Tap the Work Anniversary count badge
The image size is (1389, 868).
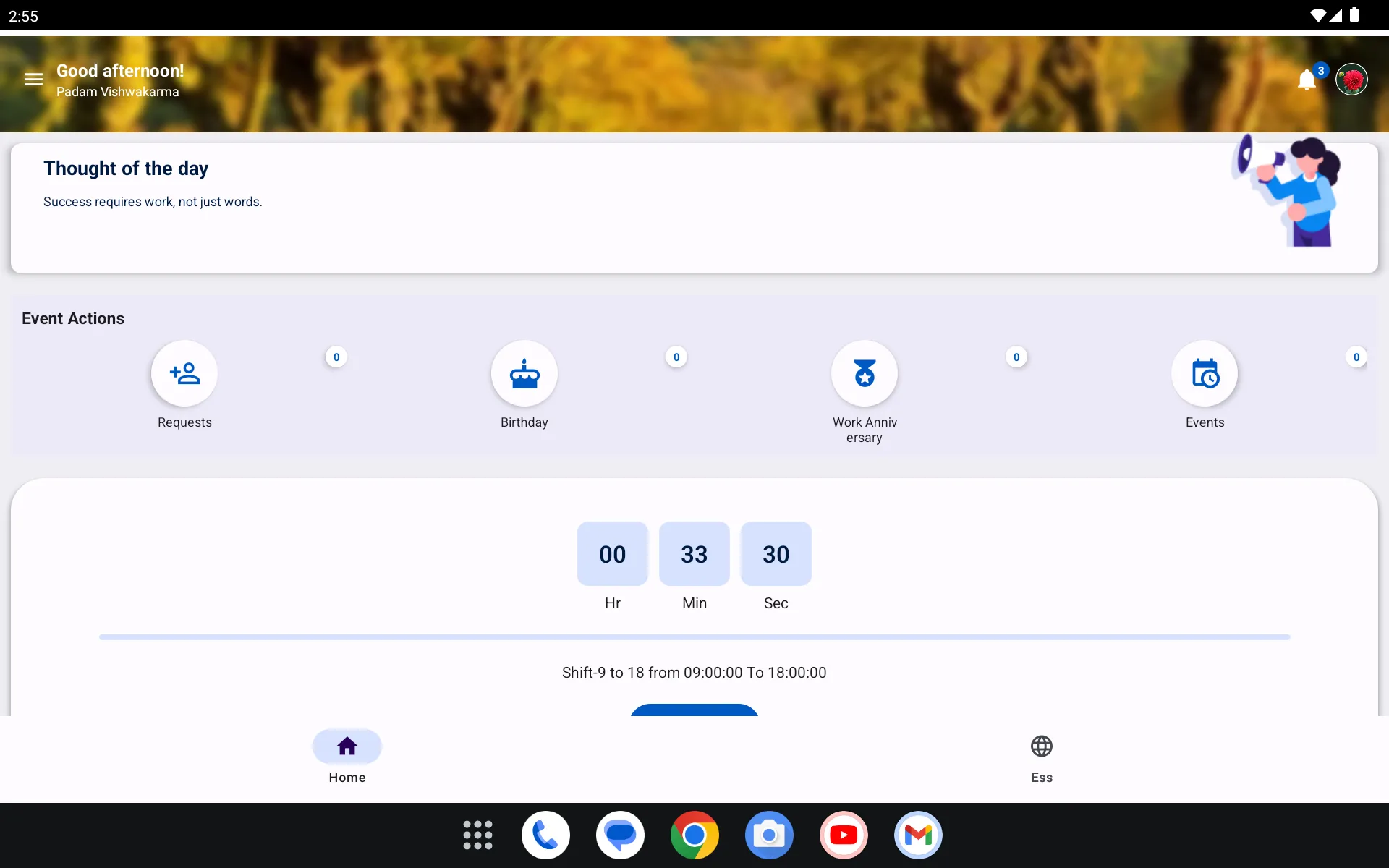pyautogui.click(x=1016, y=357)
